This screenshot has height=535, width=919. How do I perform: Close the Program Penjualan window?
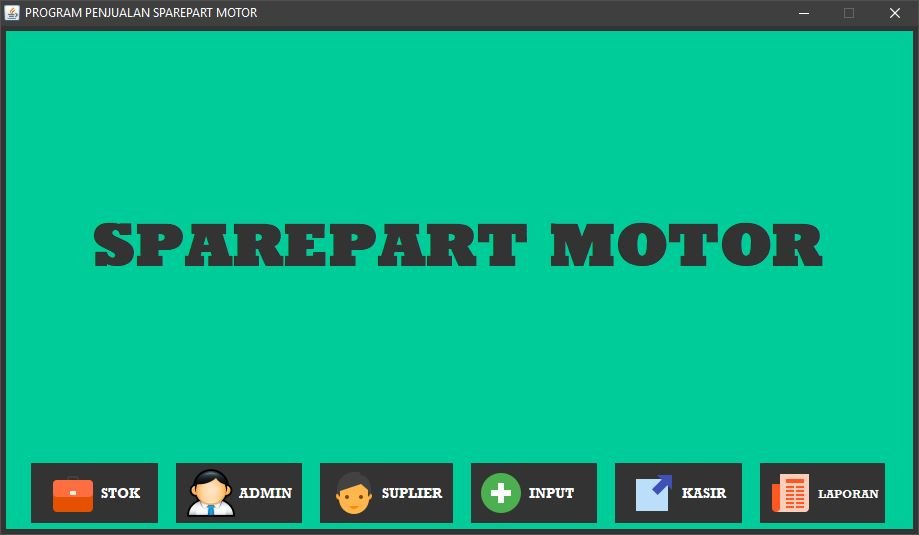895,13
